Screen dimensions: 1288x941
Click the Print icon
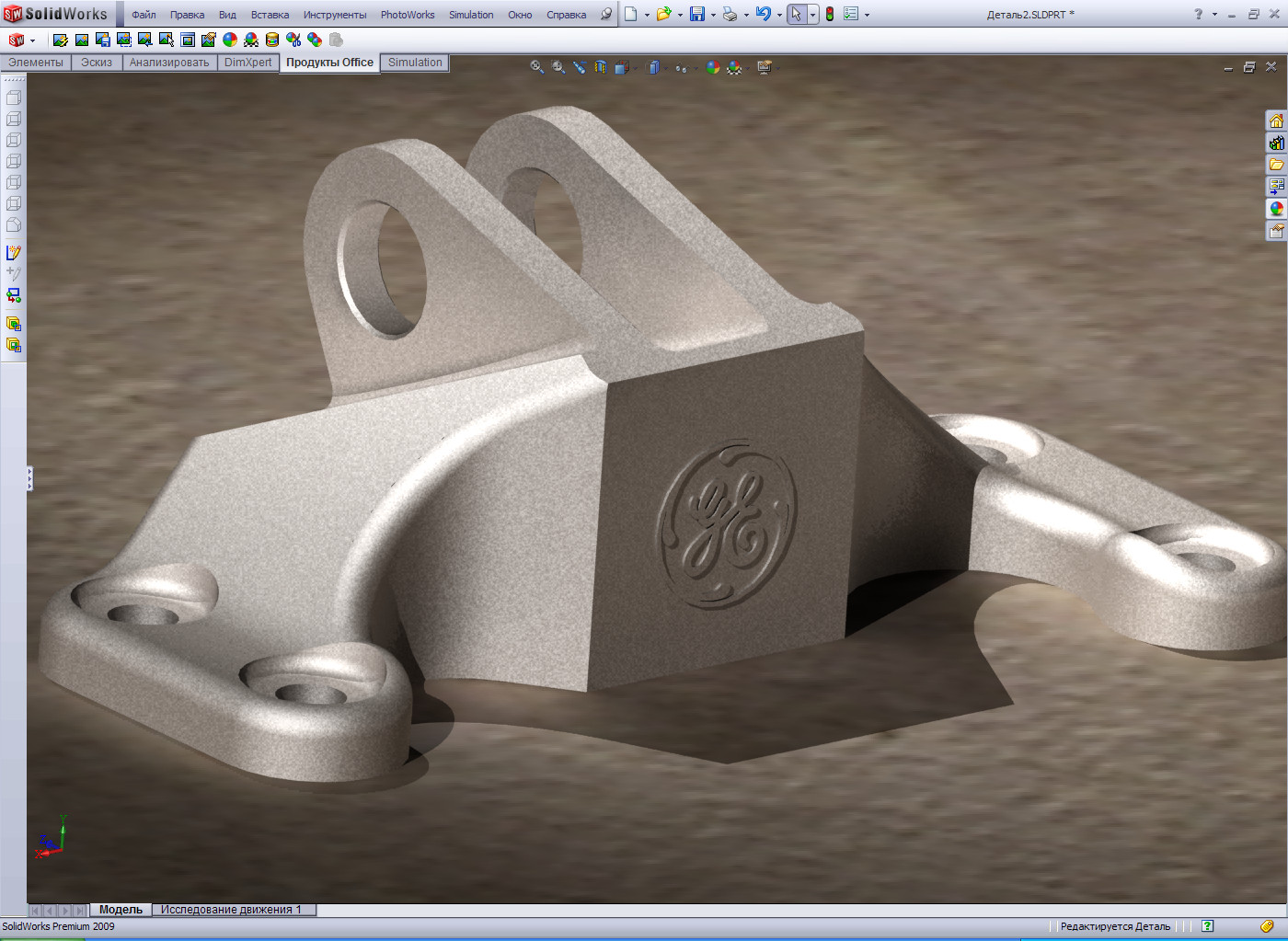click(730, 14)
